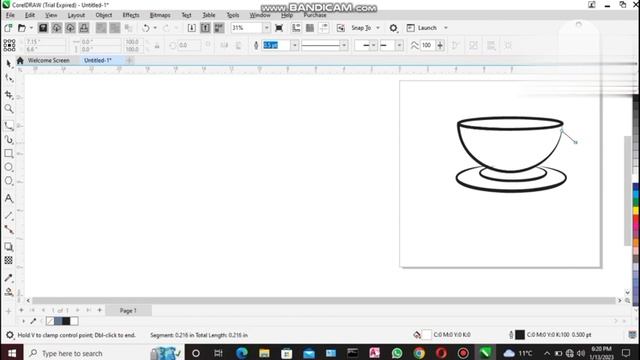Click the freehand smoothing value 100
The image size is (640, 360).
pos(427,45)
